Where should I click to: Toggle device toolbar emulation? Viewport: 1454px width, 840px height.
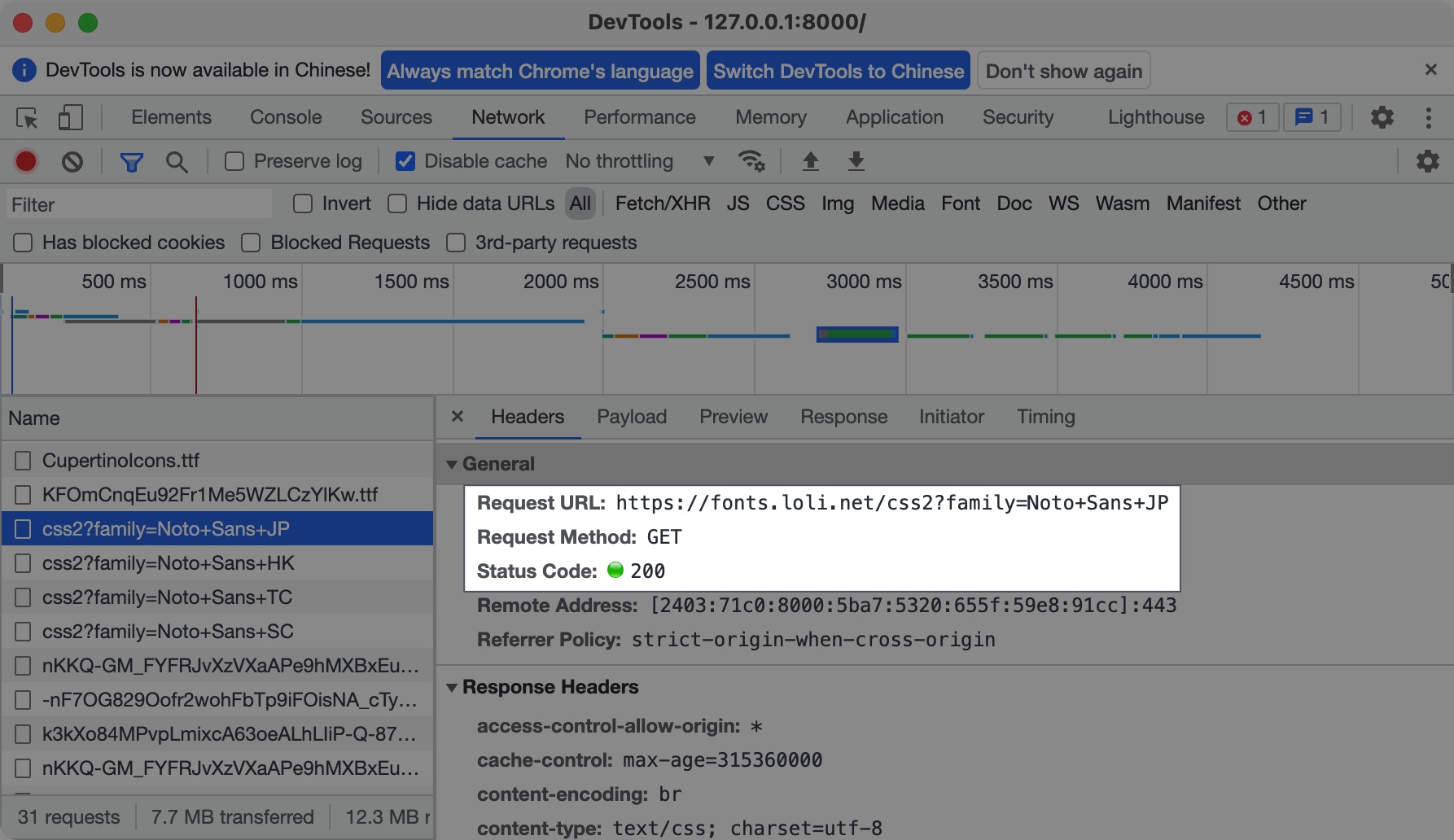[71, 117]
